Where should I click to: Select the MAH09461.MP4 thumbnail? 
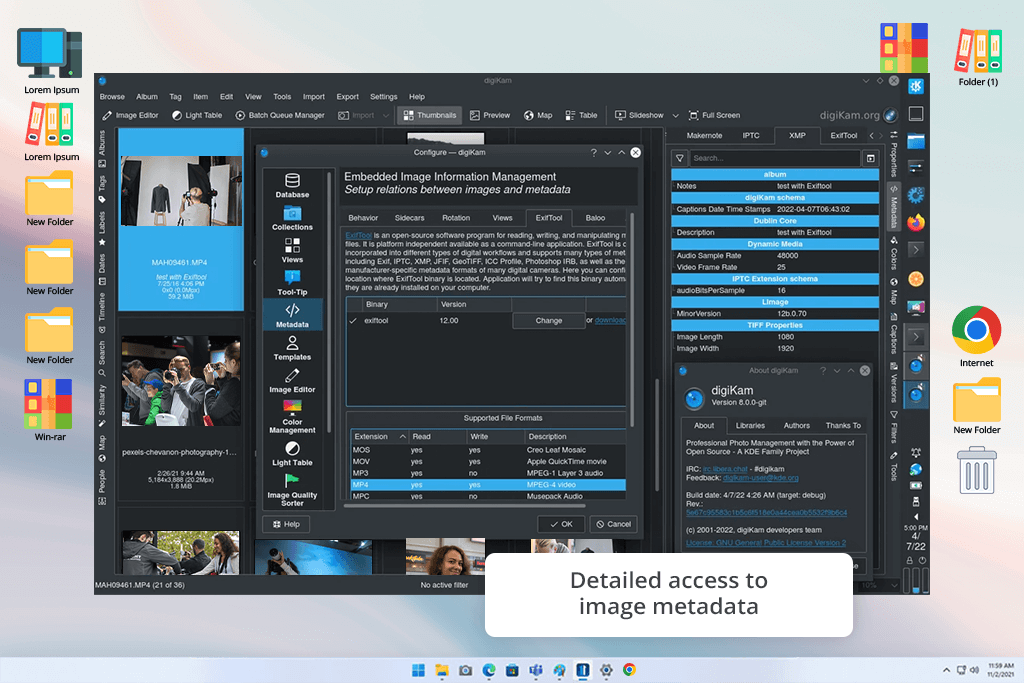181,219
